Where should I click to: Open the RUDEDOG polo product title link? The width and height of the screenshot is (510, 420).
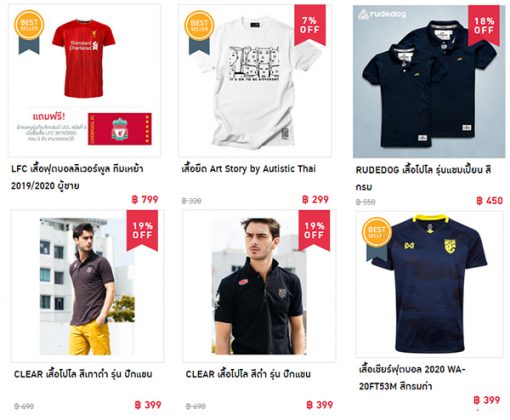[423, 178]
